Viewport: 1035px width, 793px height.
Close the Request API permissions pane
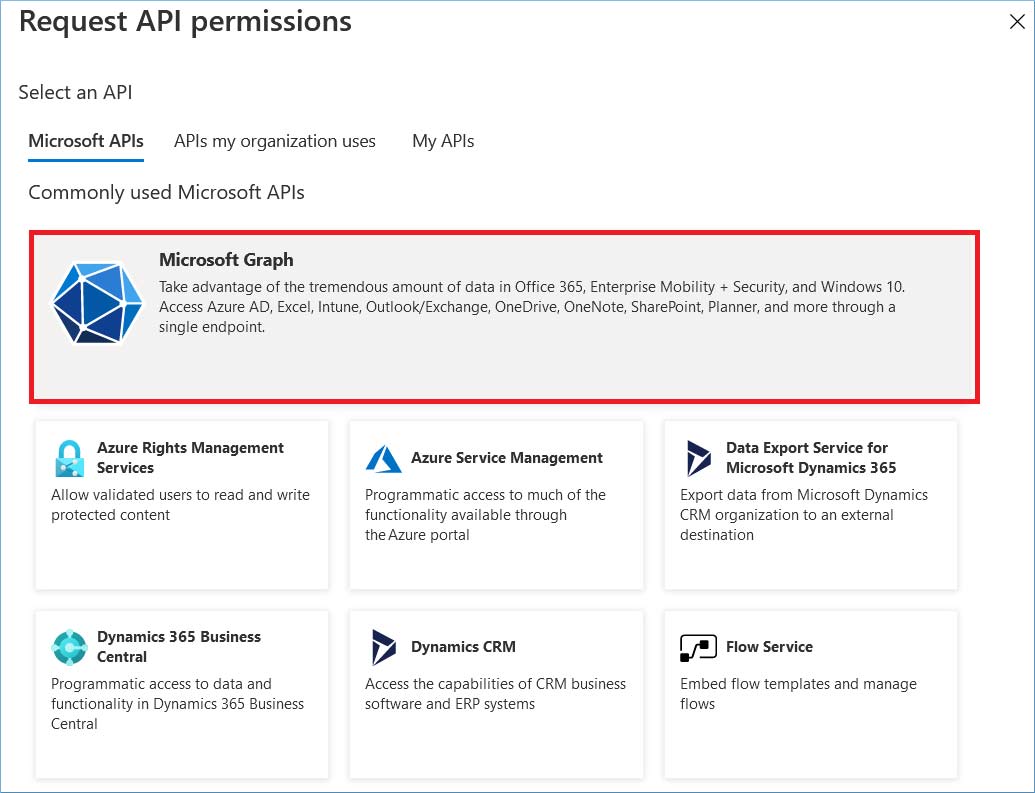[1017, 22]
